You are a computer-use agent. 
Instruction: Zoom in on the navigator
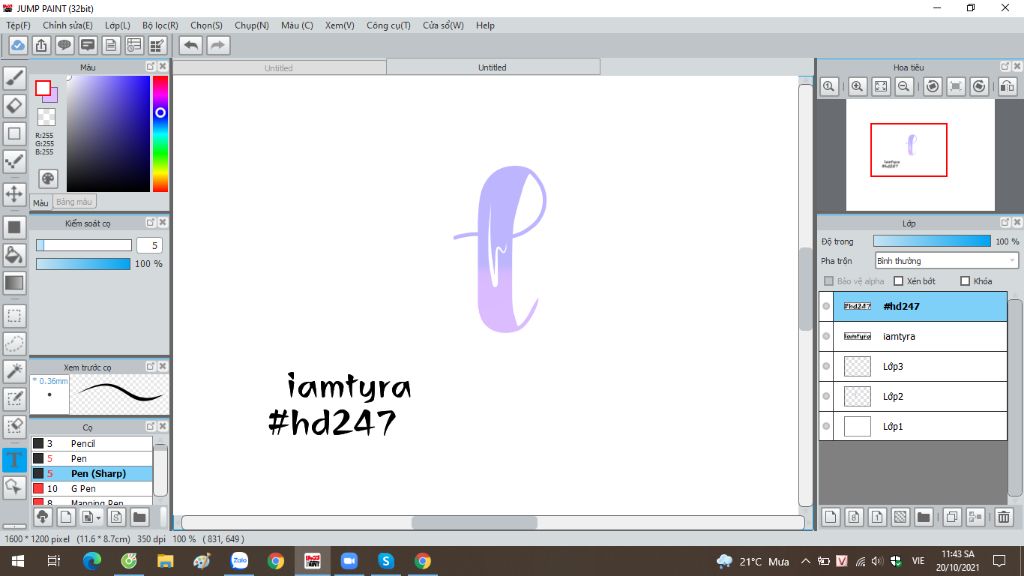click(x=857, y=86)
